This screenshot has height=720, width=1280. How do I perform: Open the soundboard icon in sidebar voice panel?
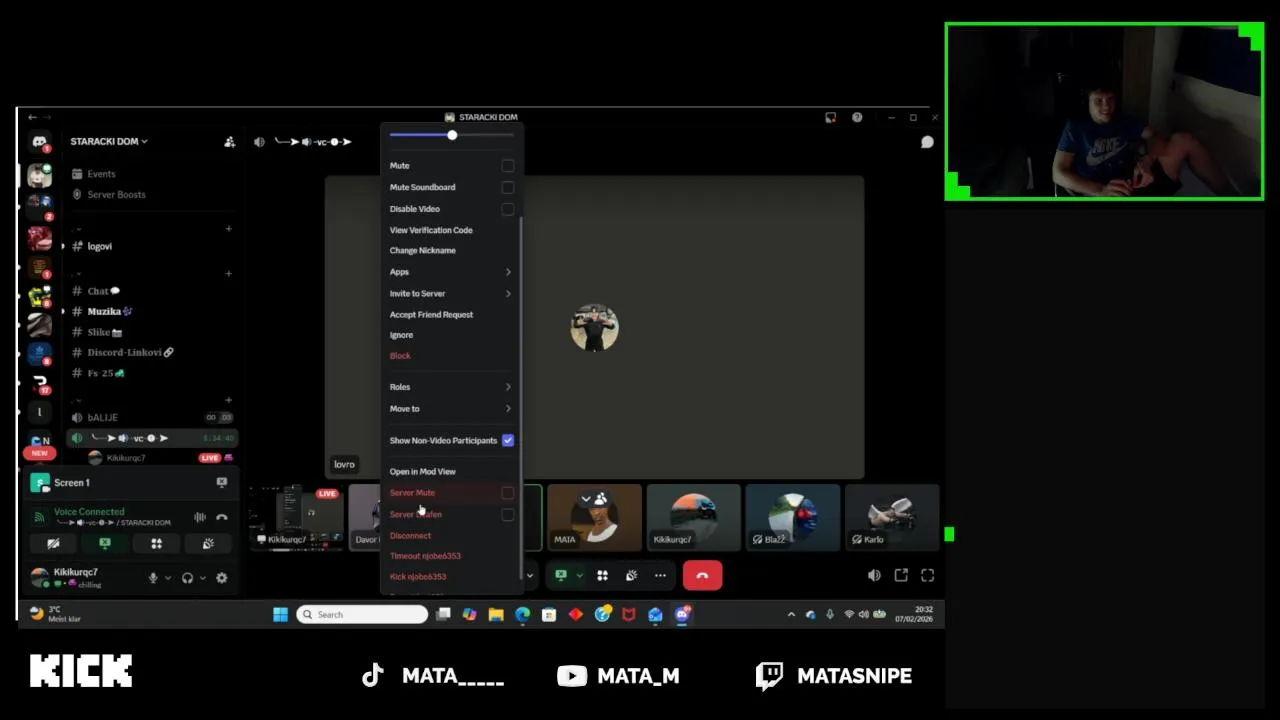point(208,544)
